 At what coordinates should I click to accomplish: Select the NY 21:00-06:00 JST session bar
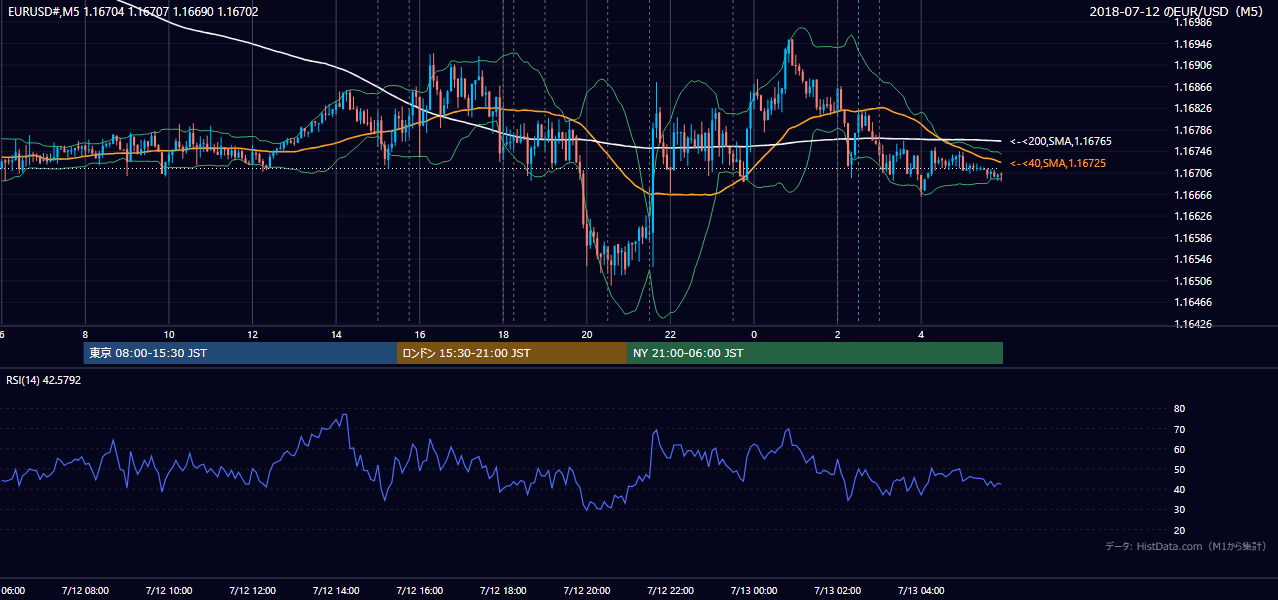[815, 353]
